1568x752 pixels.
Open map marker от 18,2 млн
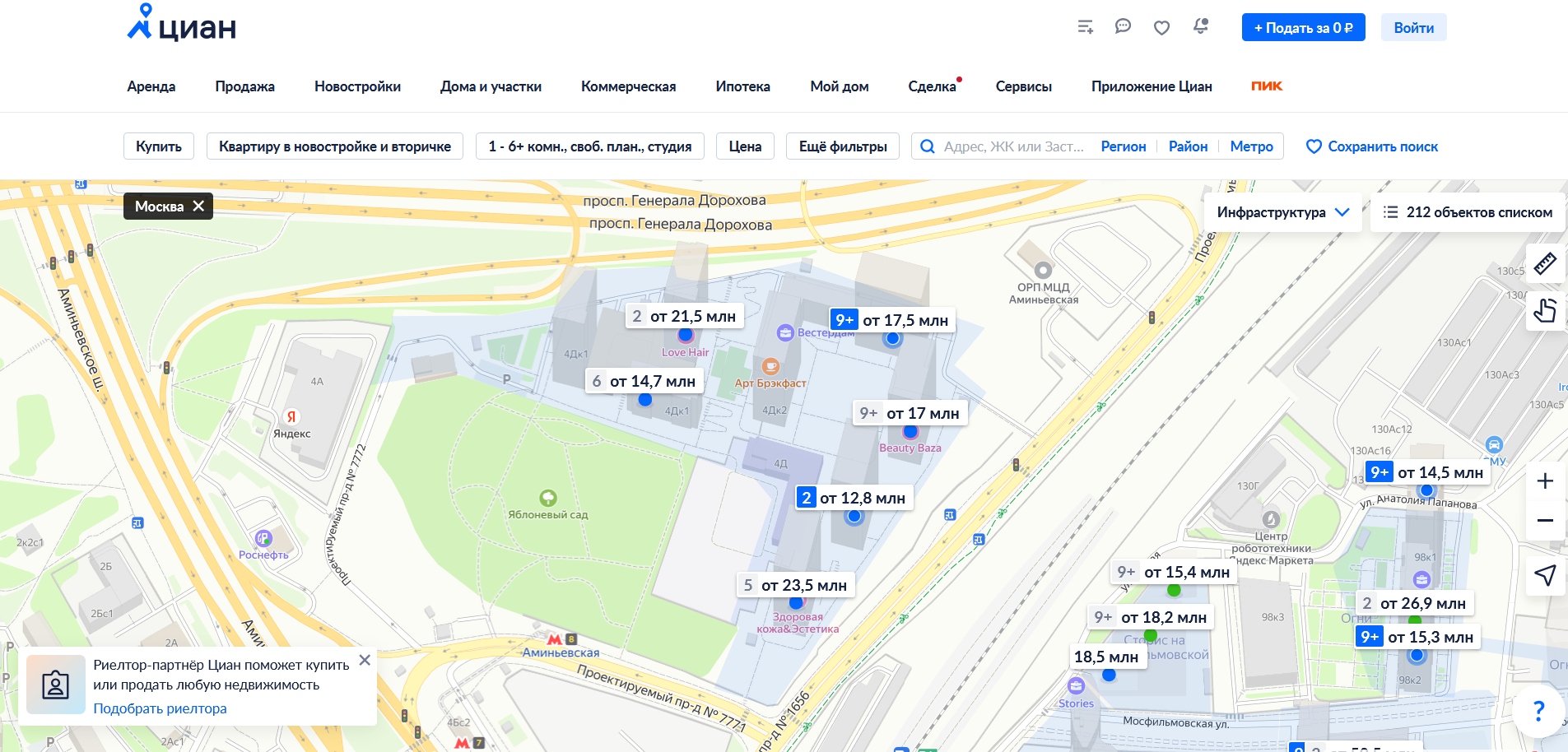pyautogui.click(x=1151, y=617)
